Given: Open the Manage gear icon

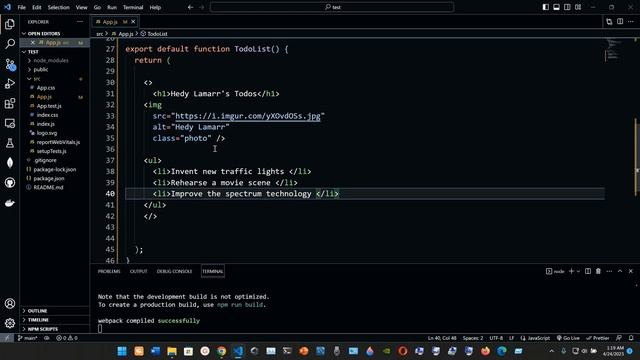Looking at the screenshot, I should (10, 323).
